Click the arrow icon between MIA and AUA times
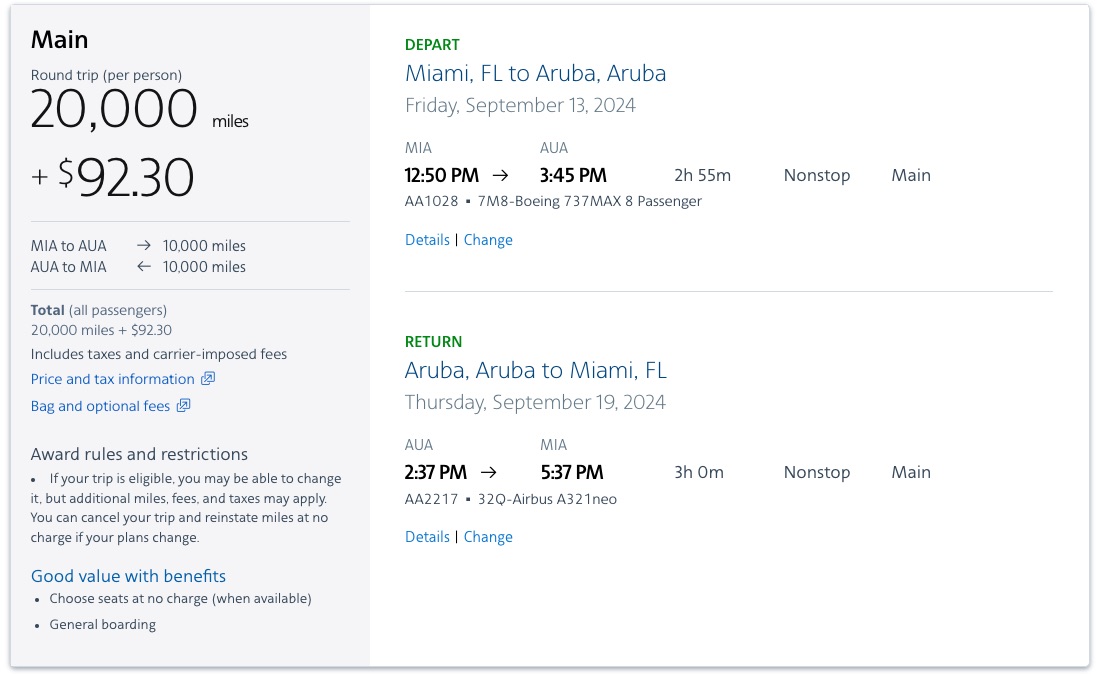Image resolution: width=1097 pixels, height=674 pixels. (x=499, y=175)
